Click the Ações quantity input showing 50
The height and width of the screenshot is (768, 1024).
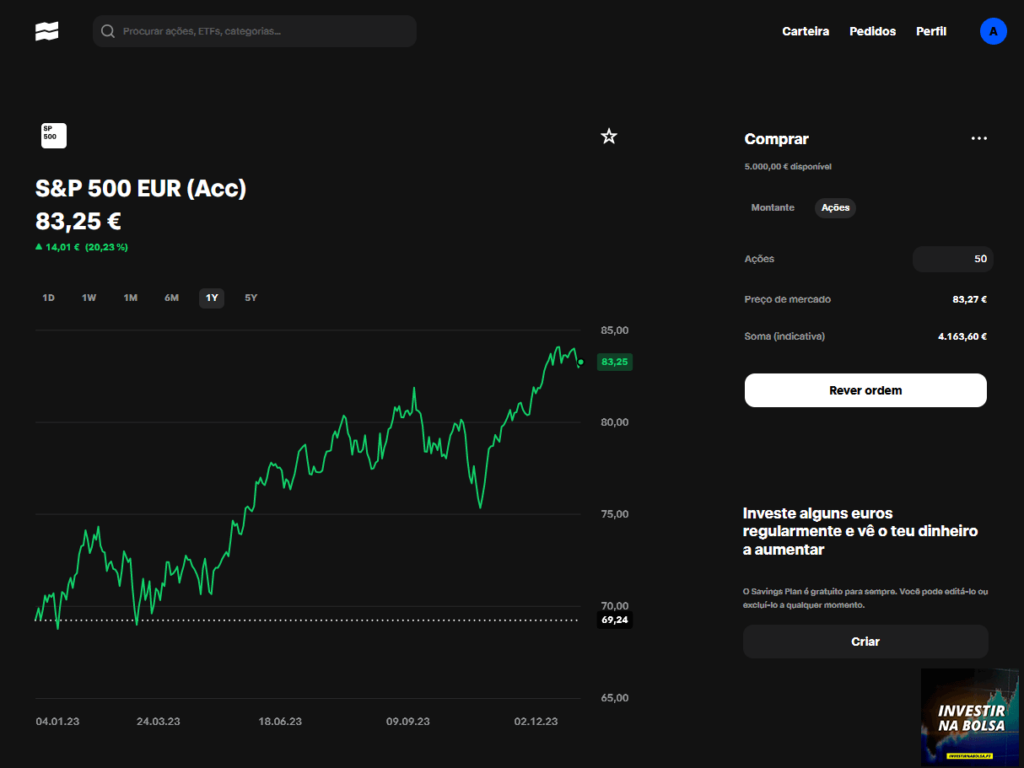pos(953,259)
